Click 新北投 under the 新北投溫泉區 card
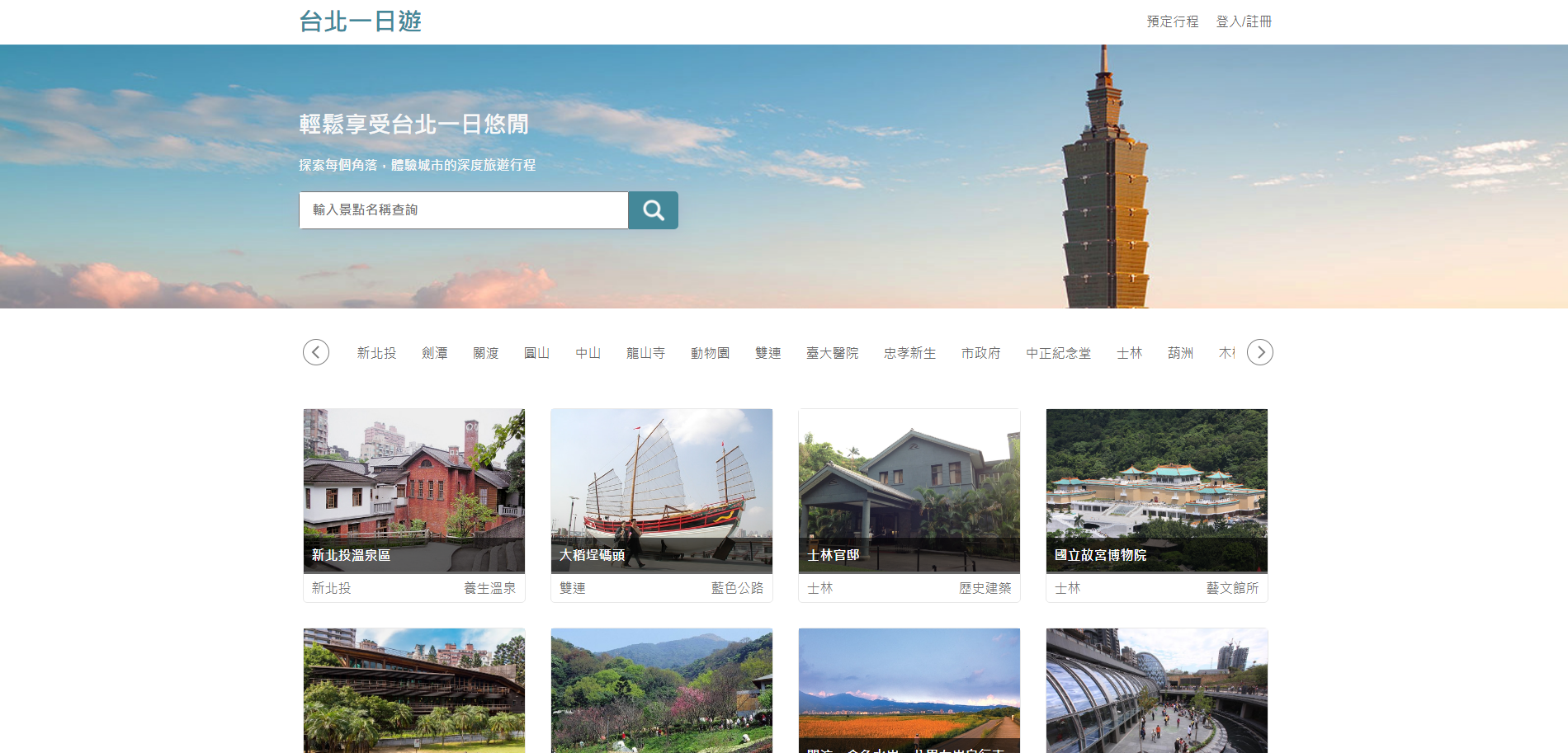 tap(332, 588)
